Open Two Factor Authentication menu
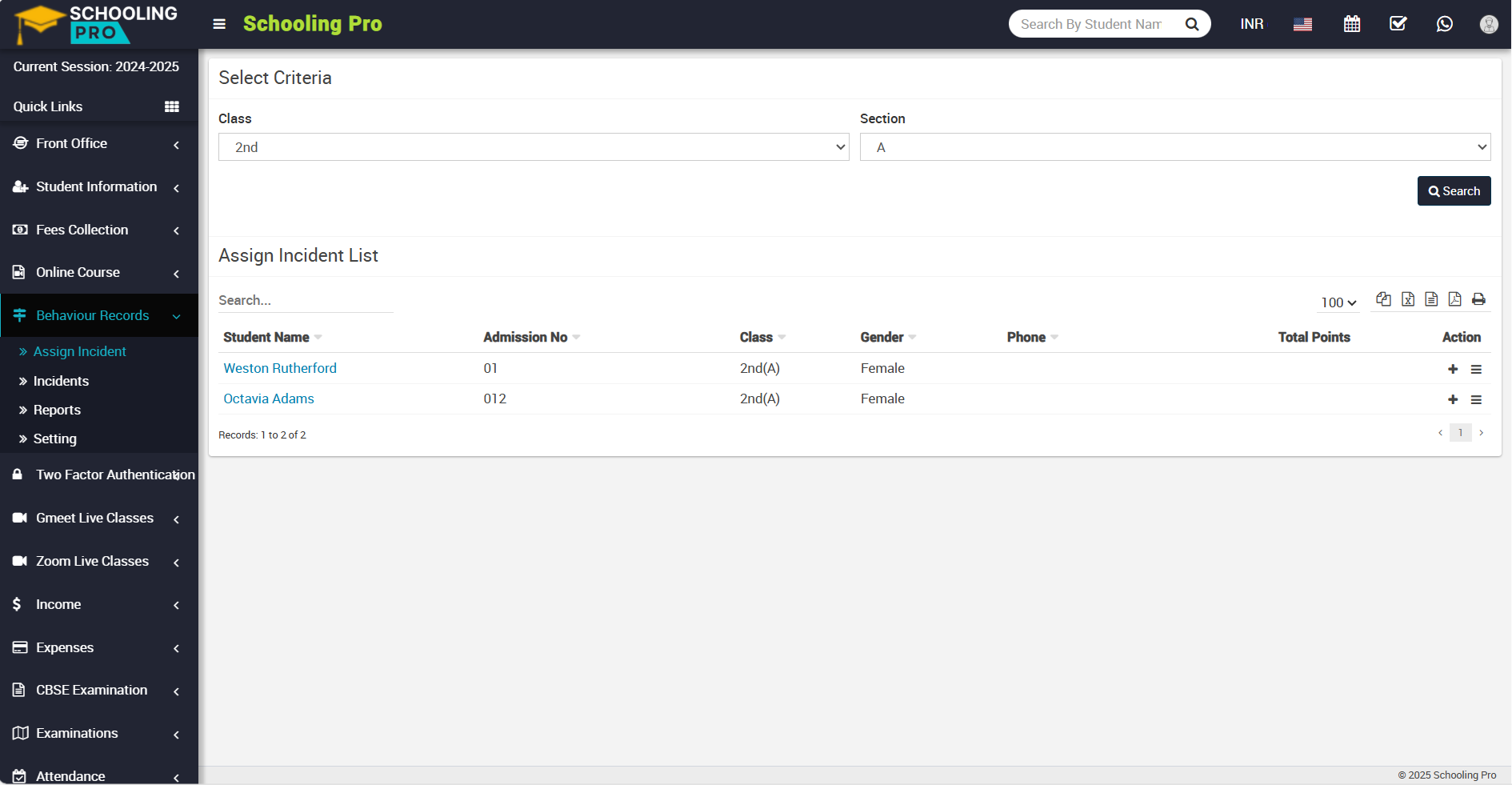The image size is (1512, 785). click(99, 475)
